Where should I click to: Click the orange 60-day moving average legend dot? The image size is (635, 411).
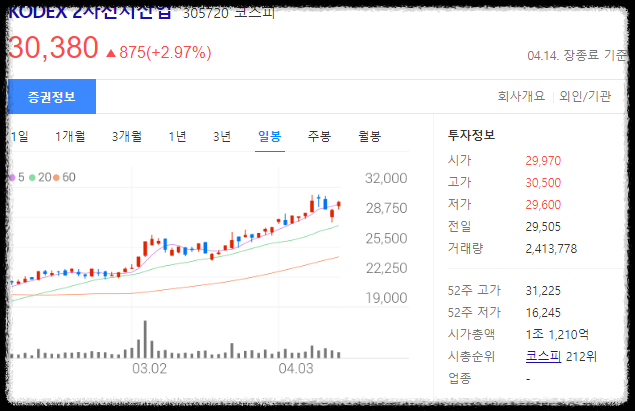[x=56, y=177]
